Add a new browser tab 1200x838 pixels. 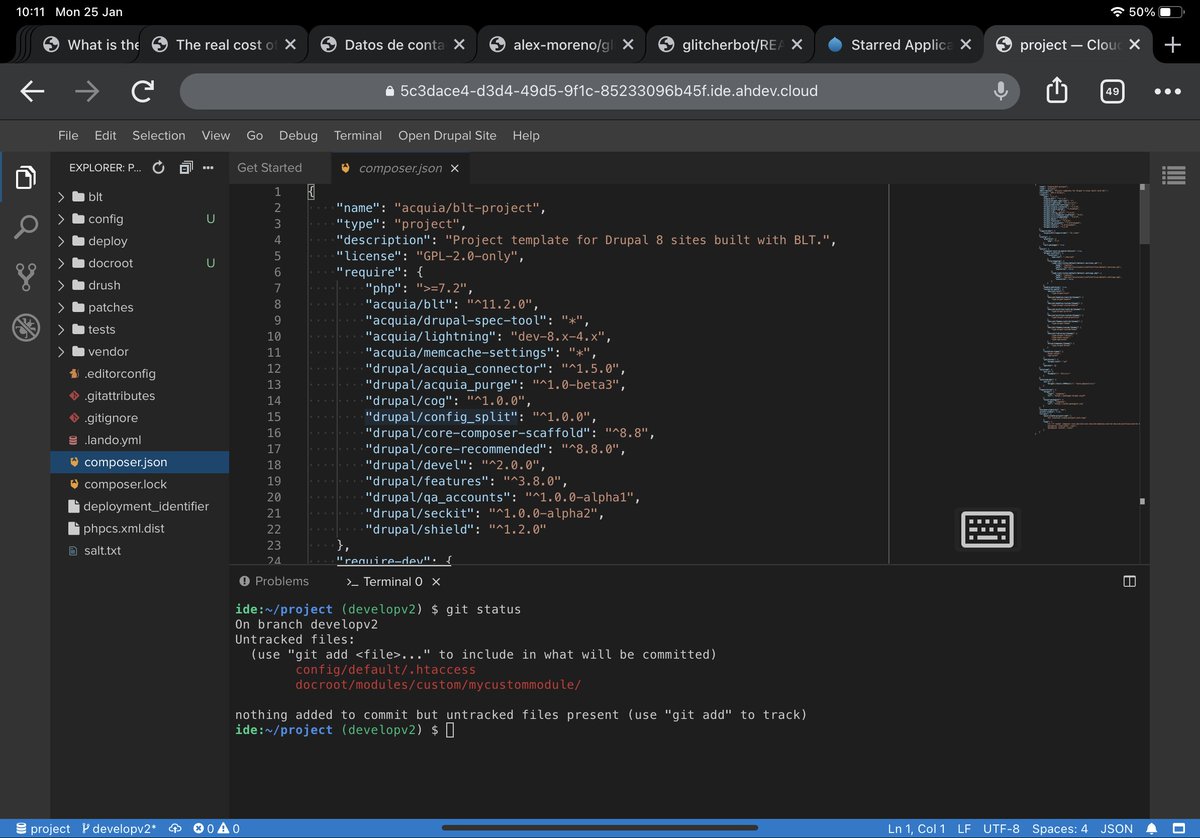click(x=1174, y=44)
